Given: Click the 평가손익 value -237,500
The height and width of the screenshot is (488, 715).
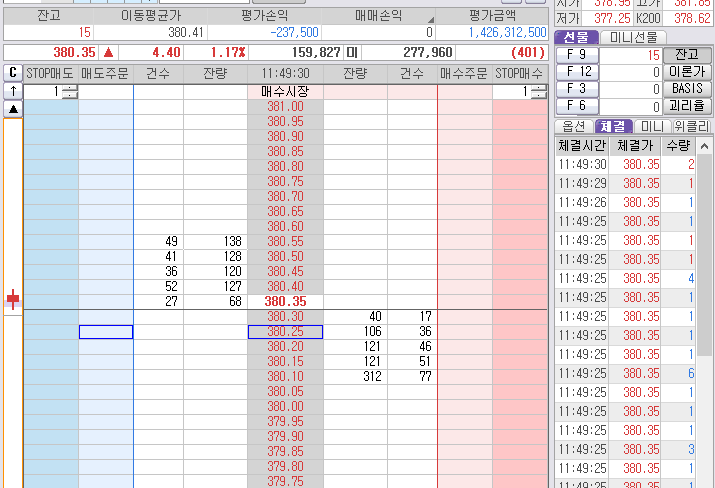Looking at the screenshot, I should coord(295,32).
